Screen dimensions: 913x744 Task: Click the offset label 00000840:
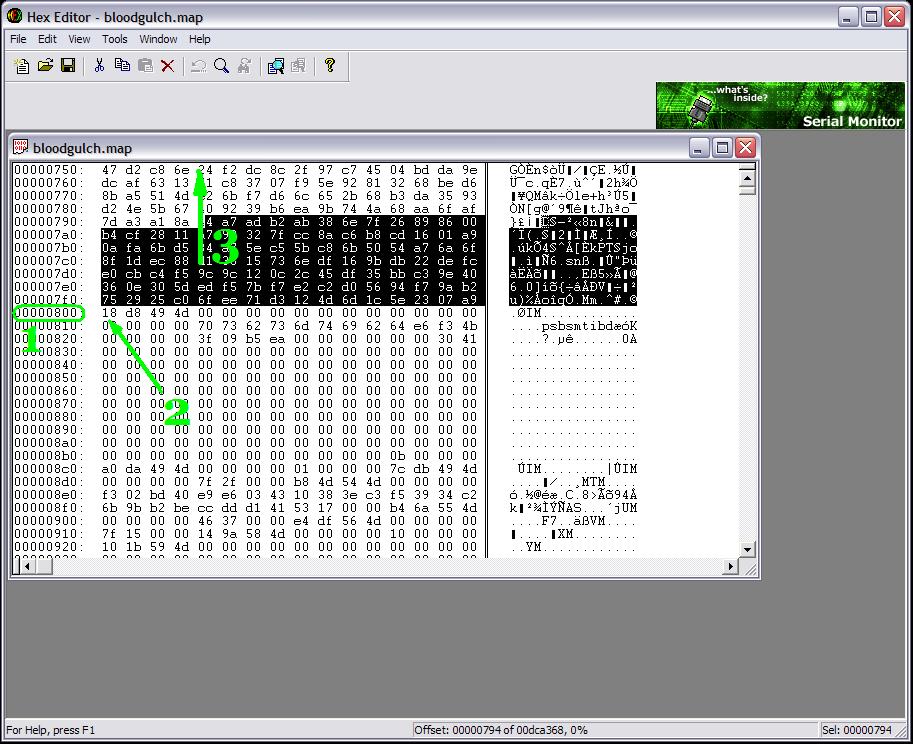(x=49, y=365)
